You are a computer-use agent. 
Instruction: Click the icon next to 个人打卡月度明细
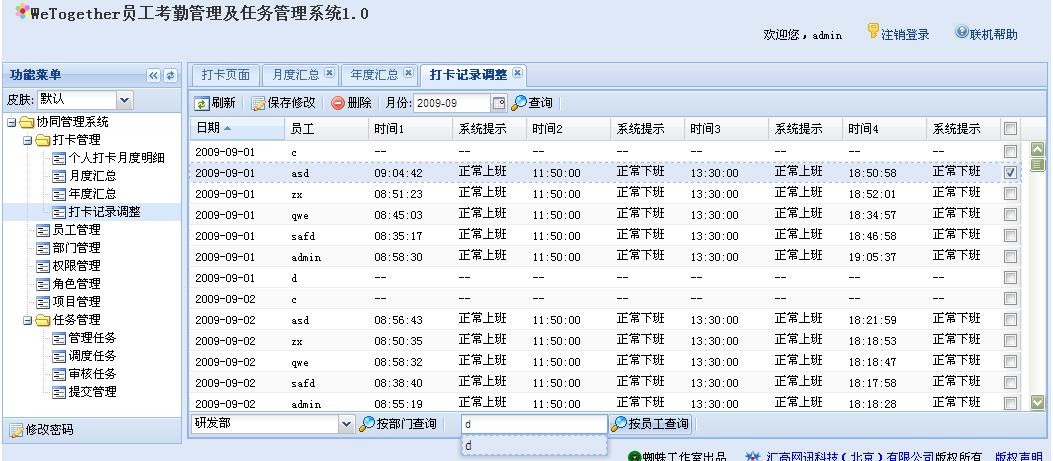pos(59,159)
